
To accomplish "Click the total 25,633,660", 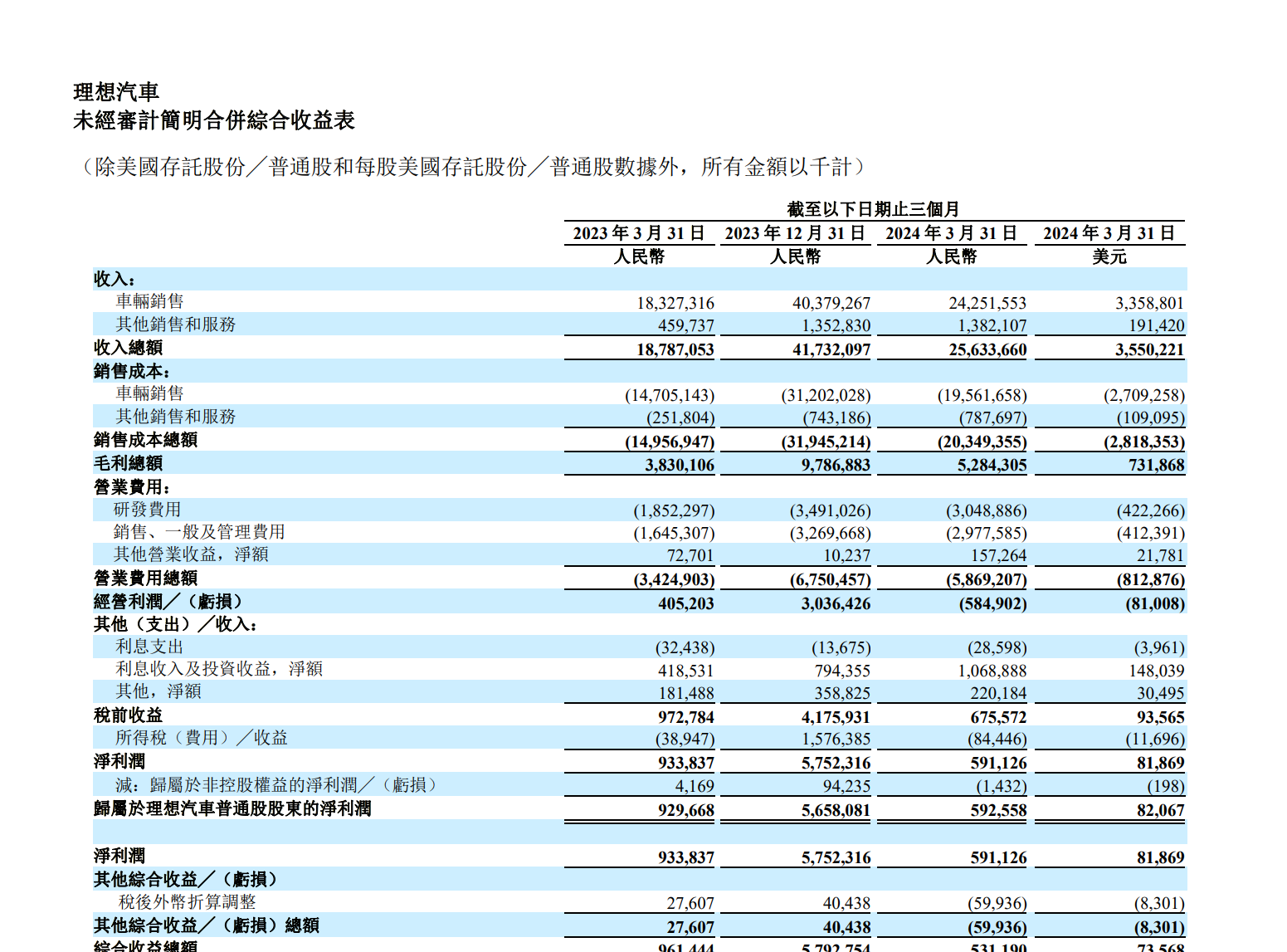I will click(x=987, y=349).
